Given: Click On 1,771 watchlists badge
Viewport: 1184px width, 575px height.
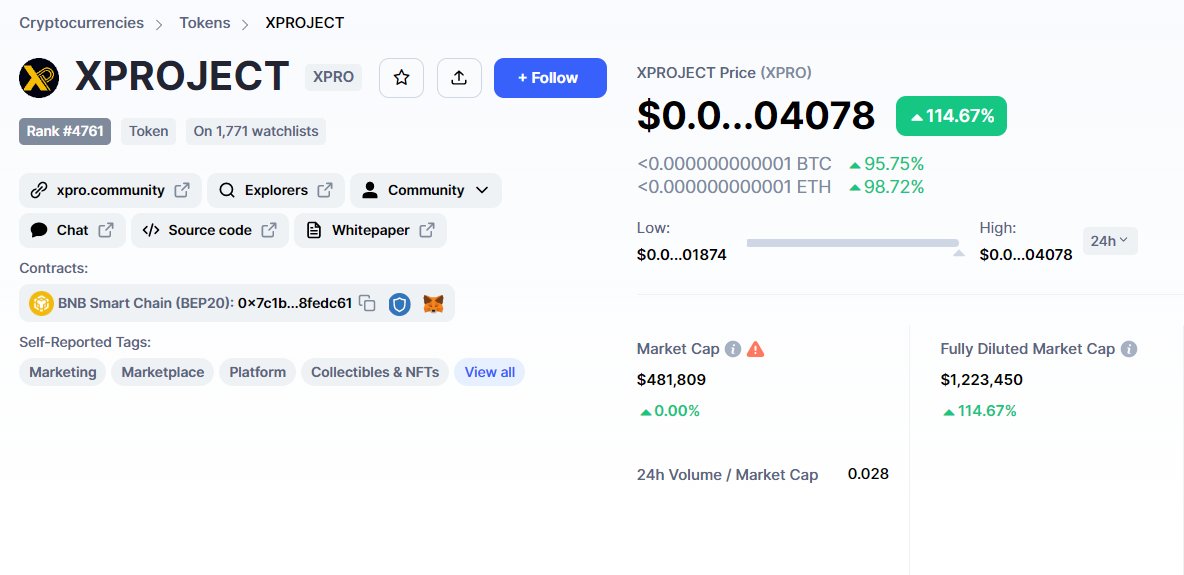Looking at the screenshot, I should (256, 131).
